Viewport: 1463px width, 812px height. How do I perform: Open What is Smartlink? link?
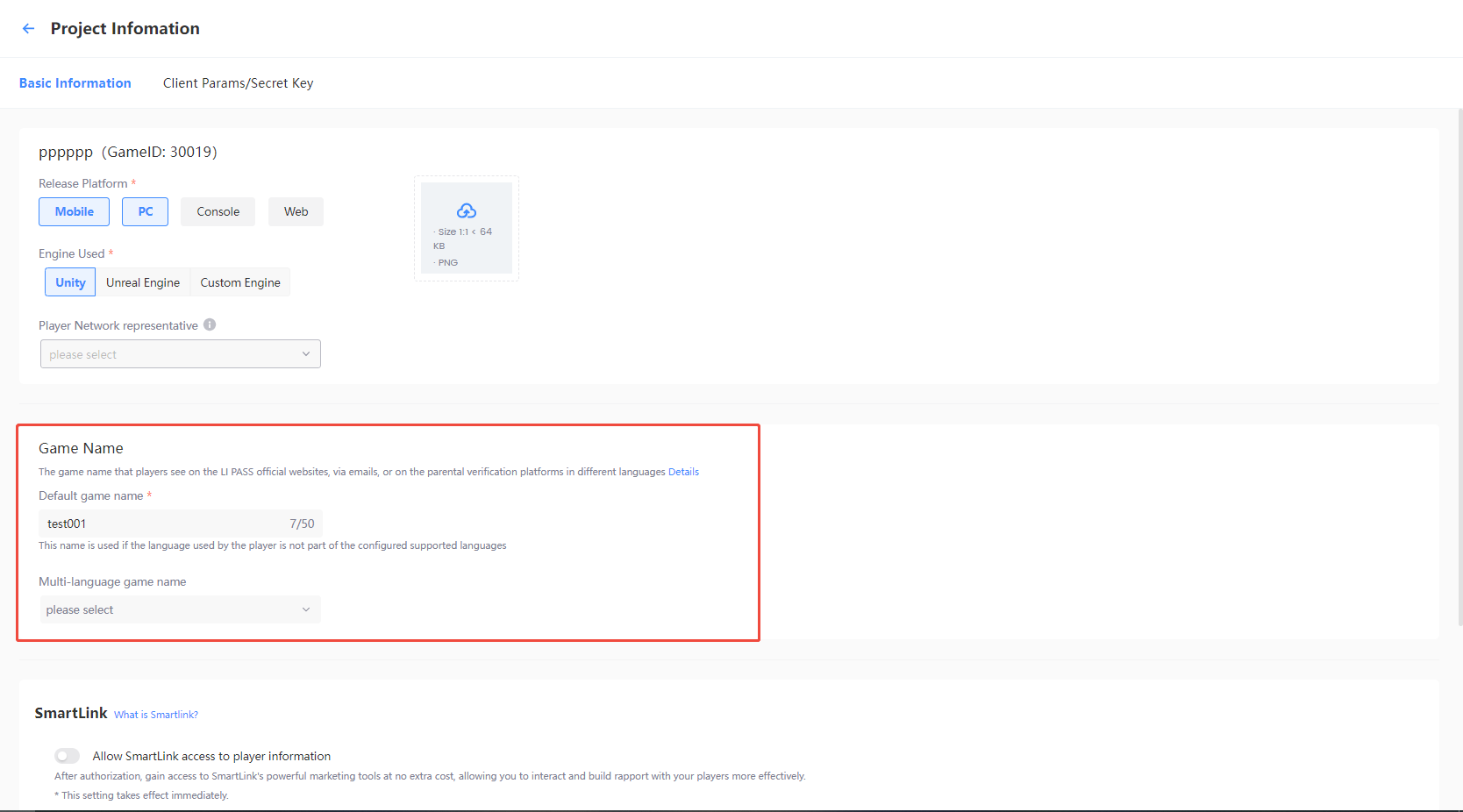[x=156, y=715]
